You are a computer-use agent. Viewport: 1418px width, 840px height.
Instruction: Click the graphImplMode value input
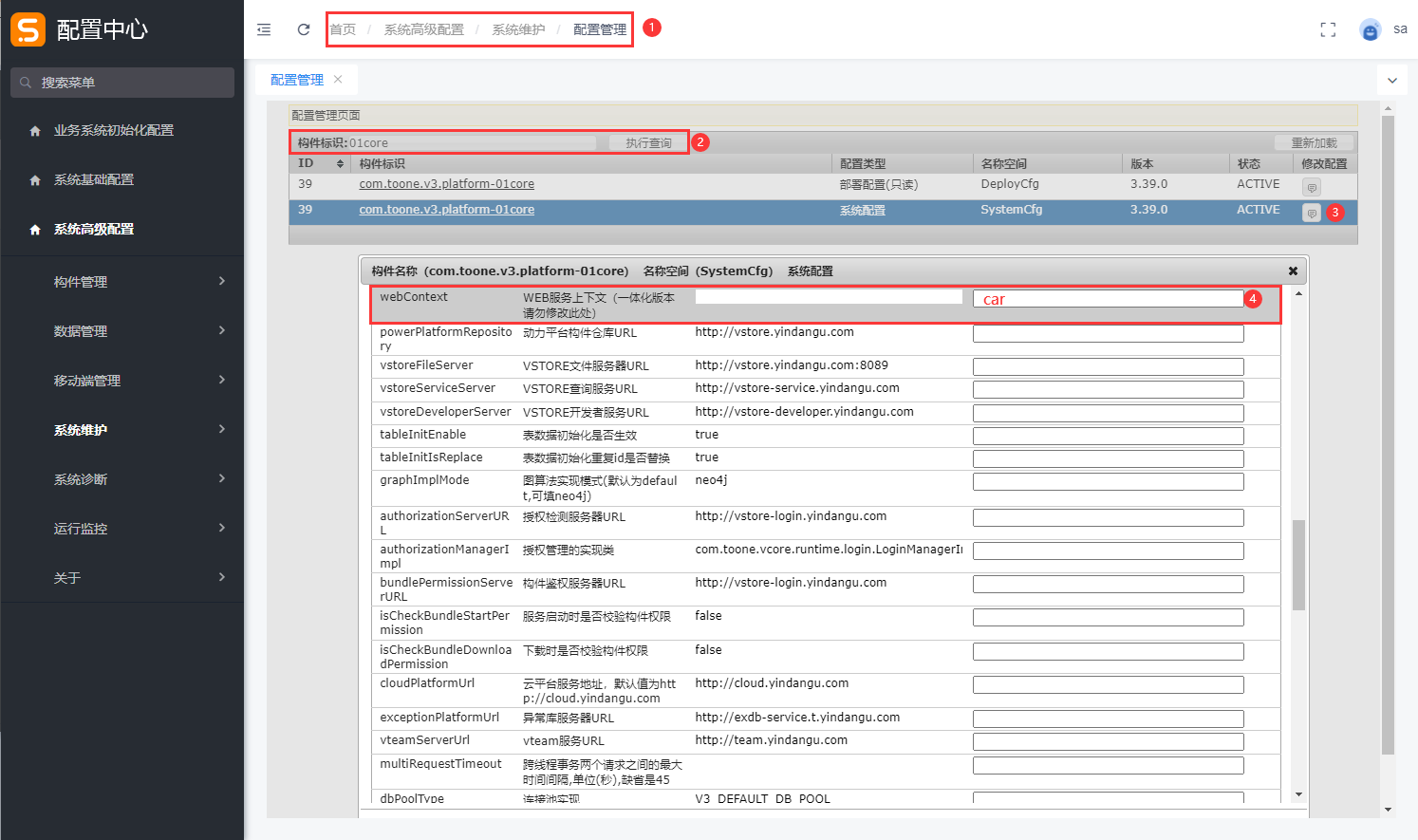point(1108,481)
